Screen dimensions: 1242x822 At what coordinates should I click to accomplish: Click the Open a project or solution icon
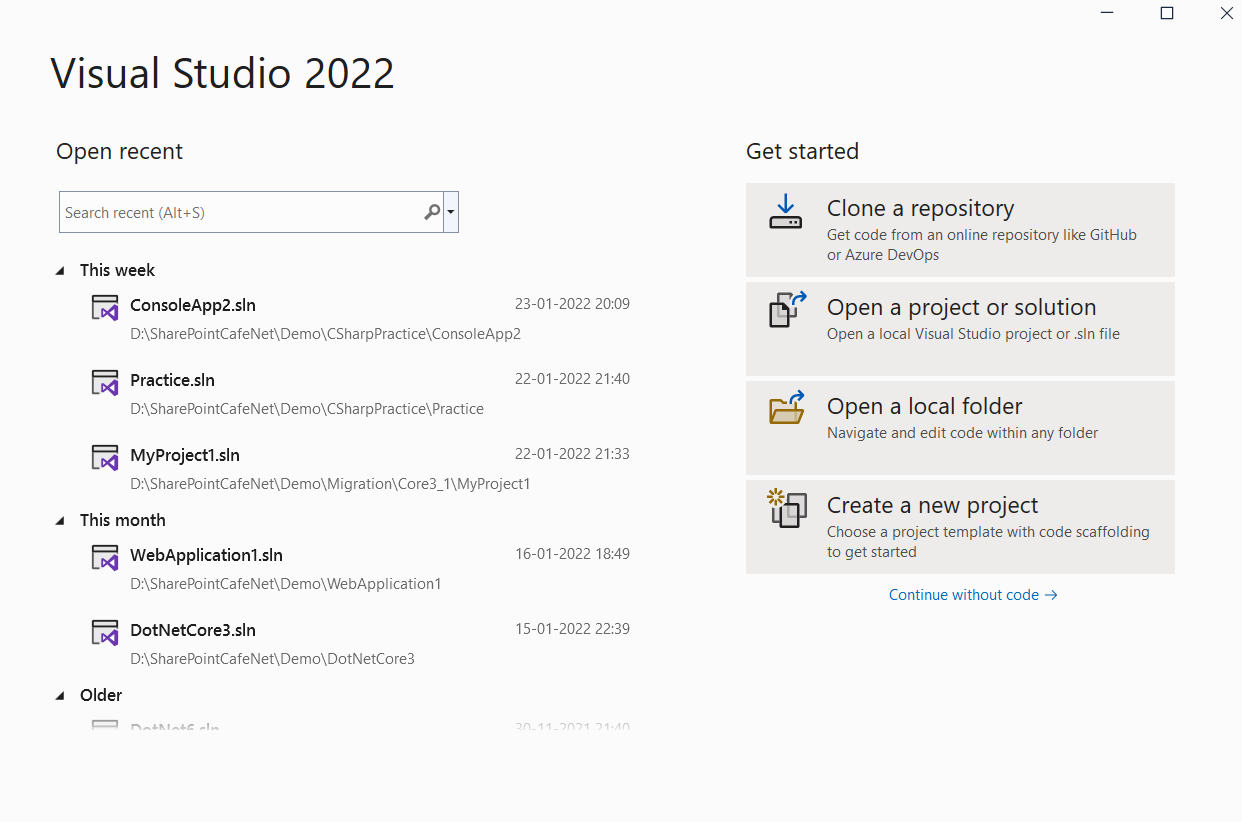pyautogui.click(x=787, y=309)
